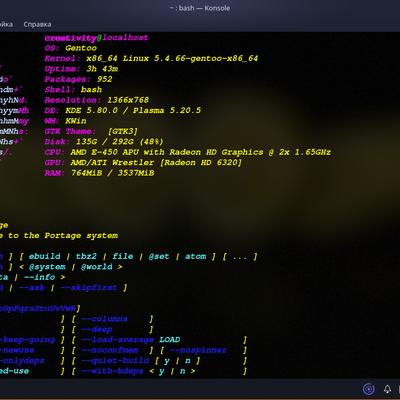Click the "RAM: 764MiB / 3537MiB" line

pyautogui.click(x=99, y=173)
